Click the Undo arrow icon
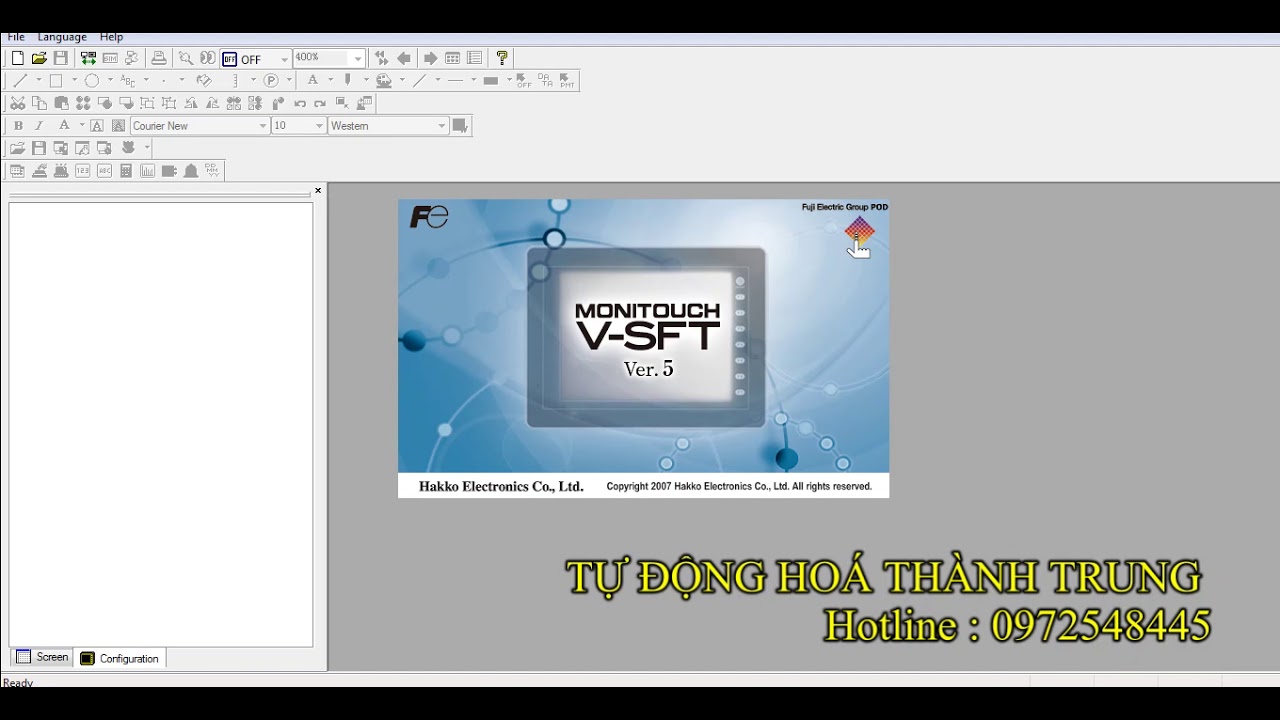The width and height of the screenshot is (1280, 720). [299, 103]
